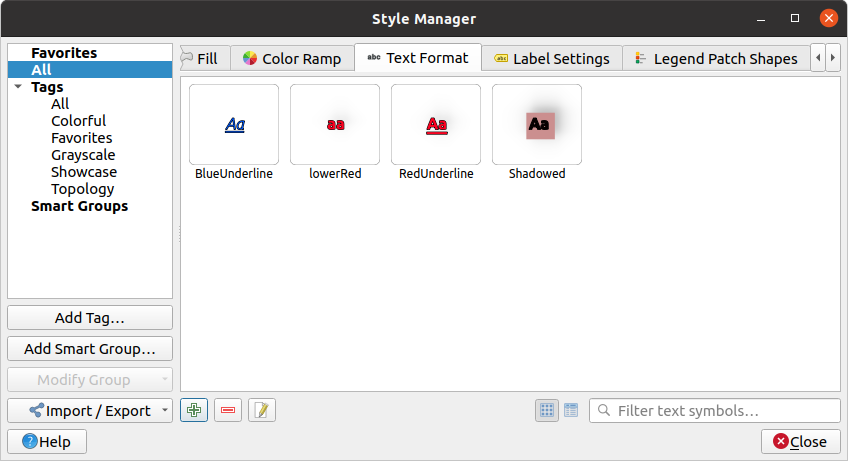The height and width of the screenshot is (461, 848).
Task: Switch to the Label Settings tab
Action: coord(552,59)
